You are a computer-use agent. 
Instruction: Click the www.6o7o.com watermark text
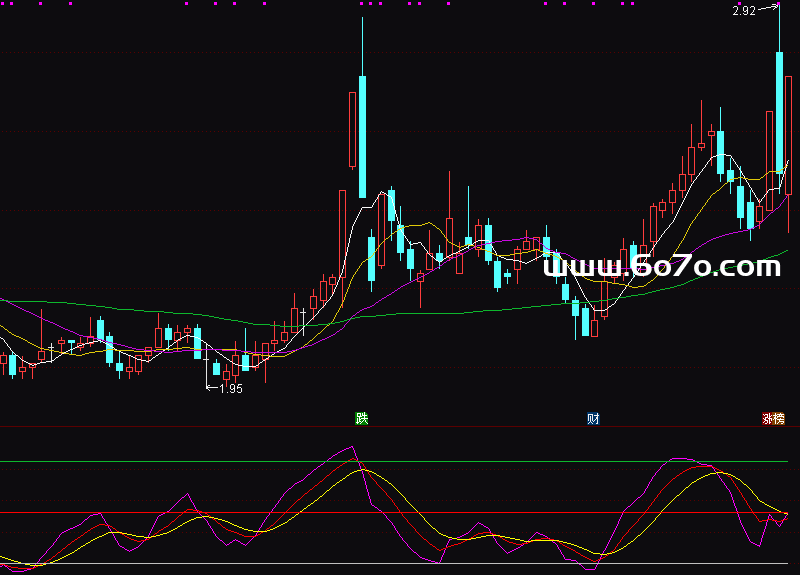(661, 266)
